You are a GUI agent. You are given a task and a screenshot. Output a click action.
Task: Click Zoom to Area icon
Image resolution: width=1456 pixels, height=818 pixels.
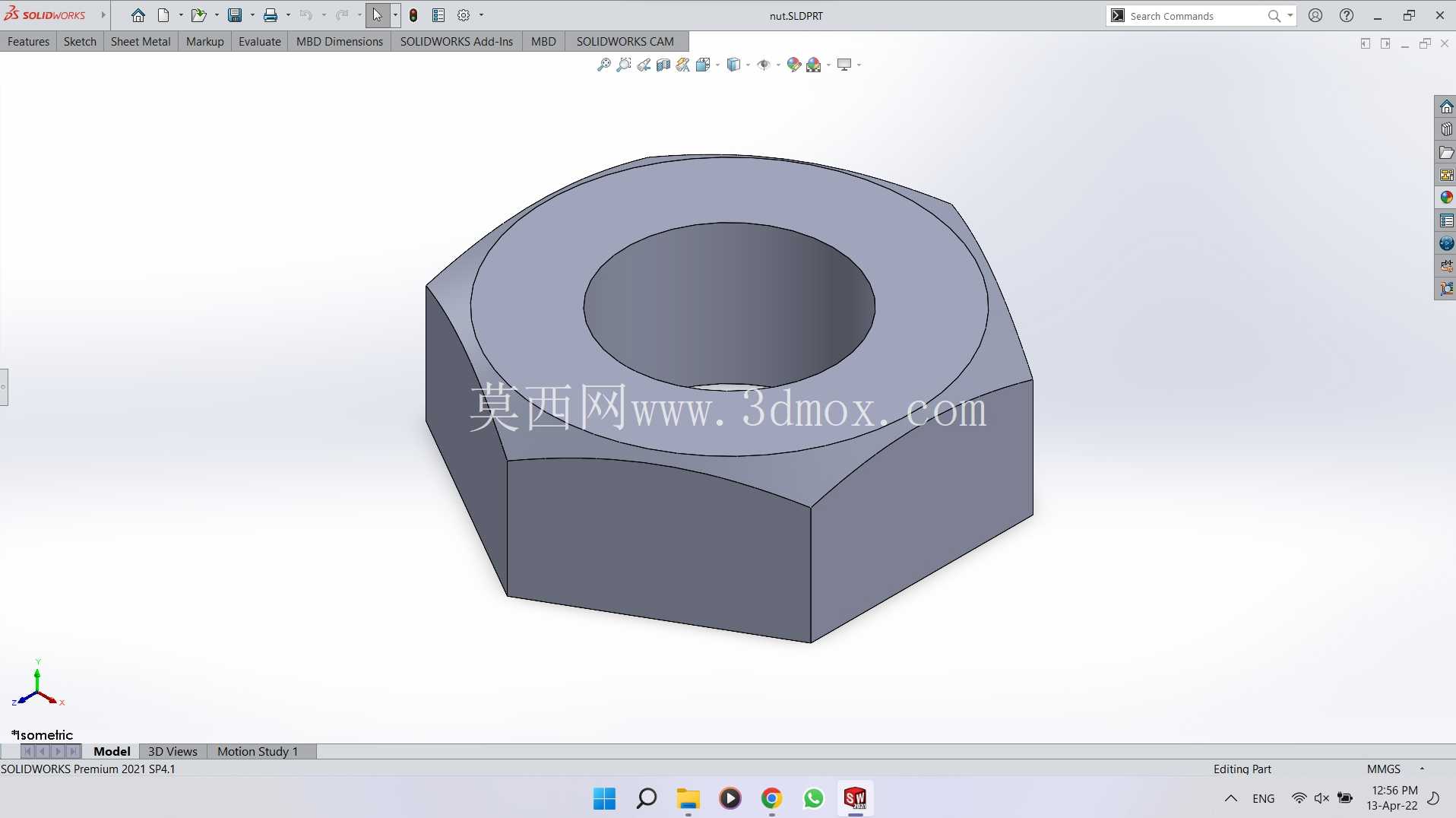click(624, 65)
